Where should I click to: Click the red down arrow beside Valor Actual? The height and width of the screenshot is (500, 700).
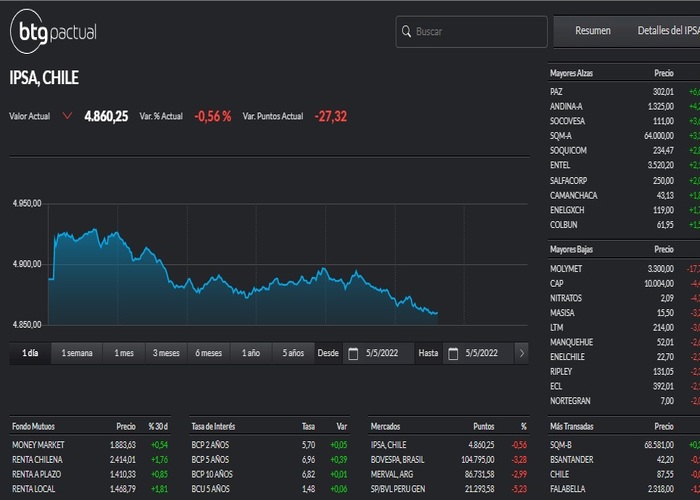pos(67,116)
